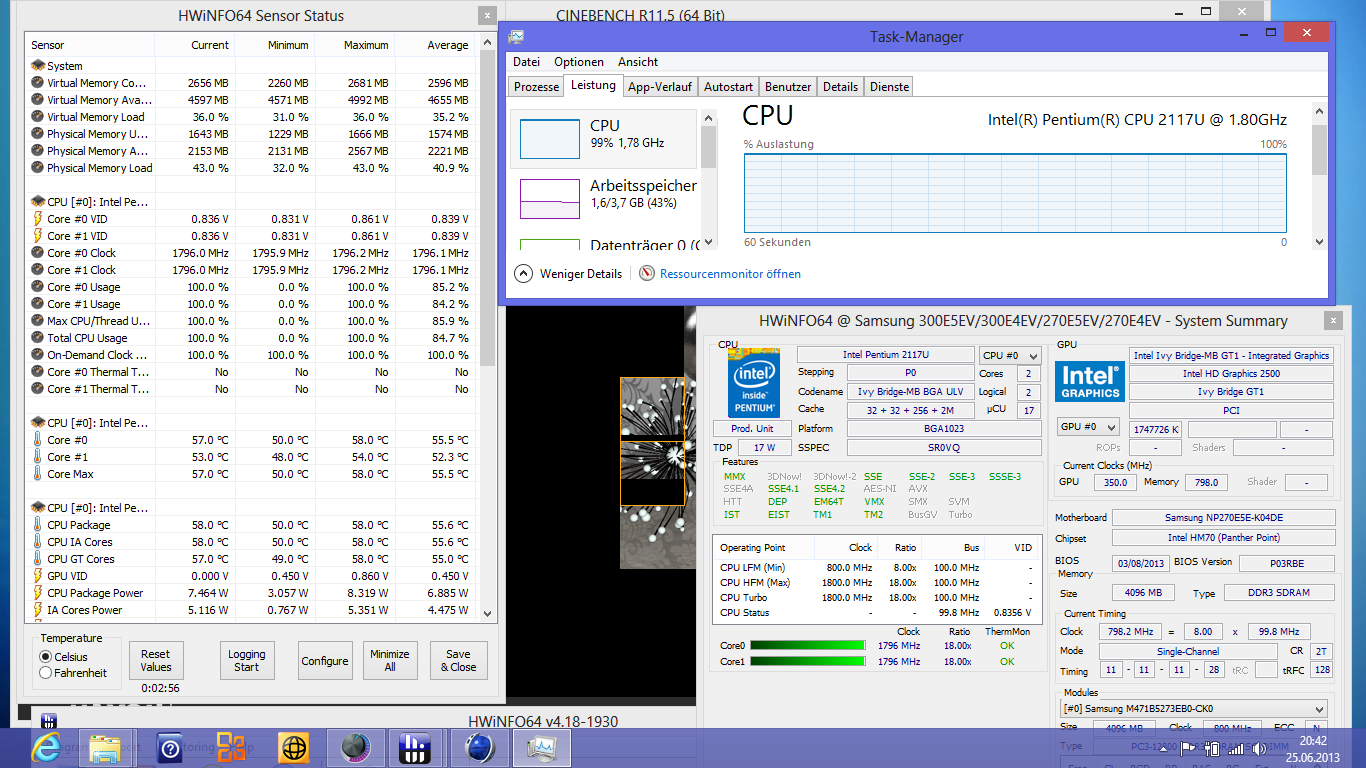This screenshot has width=1366, height=768.
Task: Click the Intel Graphics logo in System Summary
Action: click(1090, 381)
